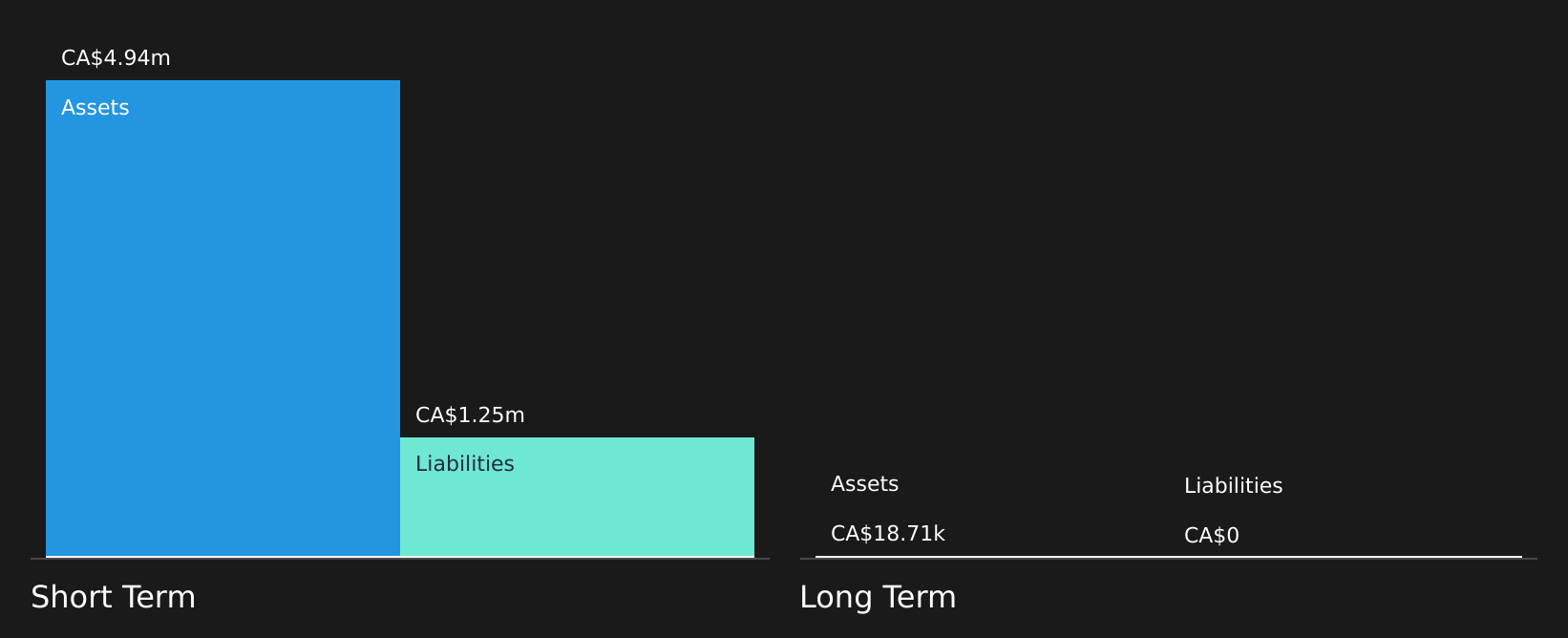Viewport: 1568px width, 638px height.
Task: Select the CA$18.71k long term value
Action: 887,534
